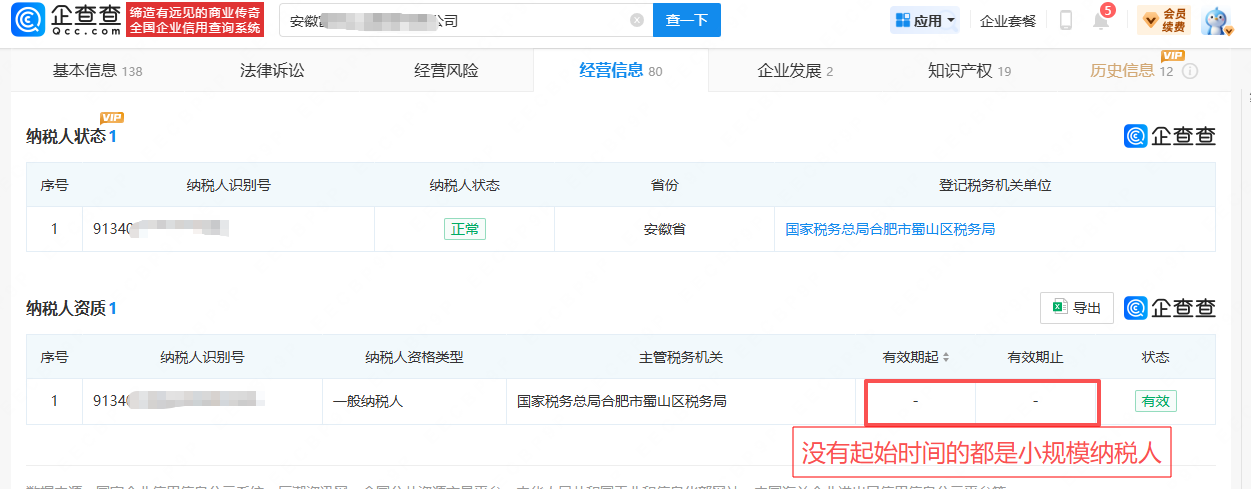Image resolution: width=1251 pixels, height=489 pixels.
Task: Click the 查一下 search button
Action: [687, 20]
